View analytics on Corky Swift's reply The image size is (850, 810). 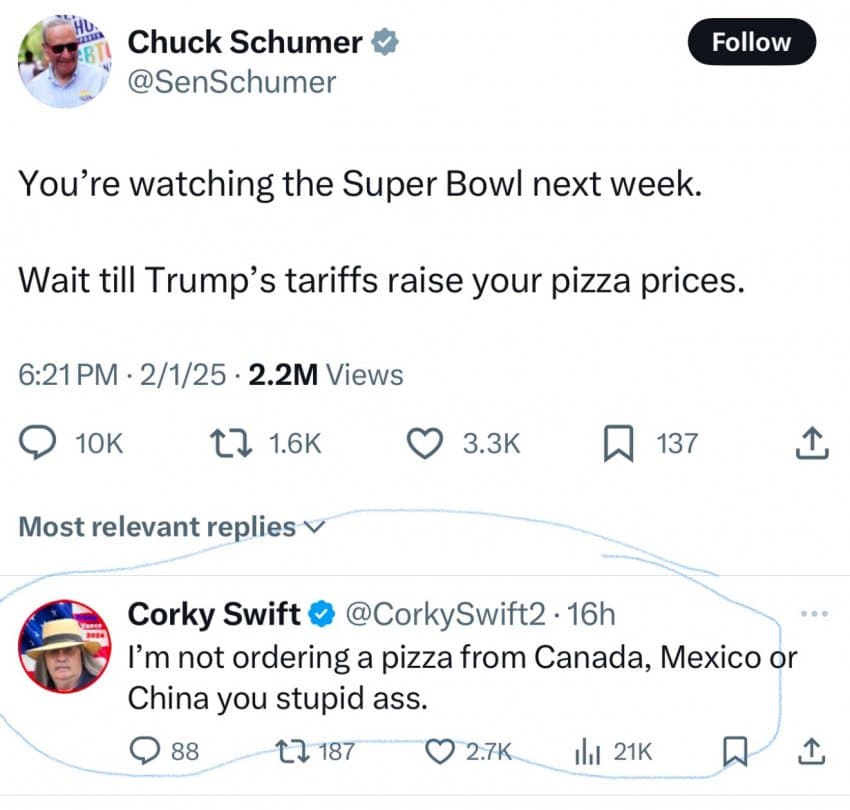pos(591,751)
